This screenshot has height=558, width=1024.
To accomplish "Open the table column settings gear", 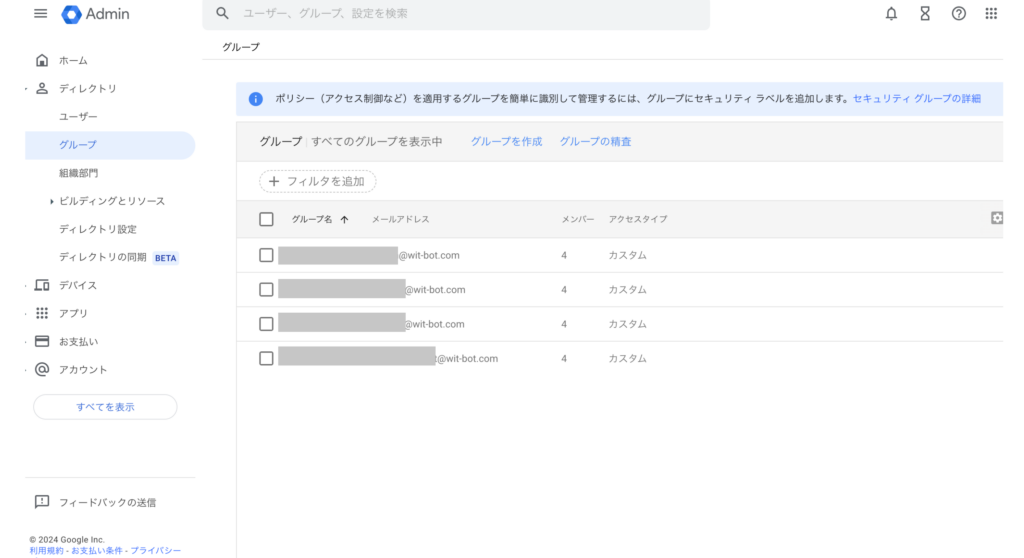I will coord(996,218).
